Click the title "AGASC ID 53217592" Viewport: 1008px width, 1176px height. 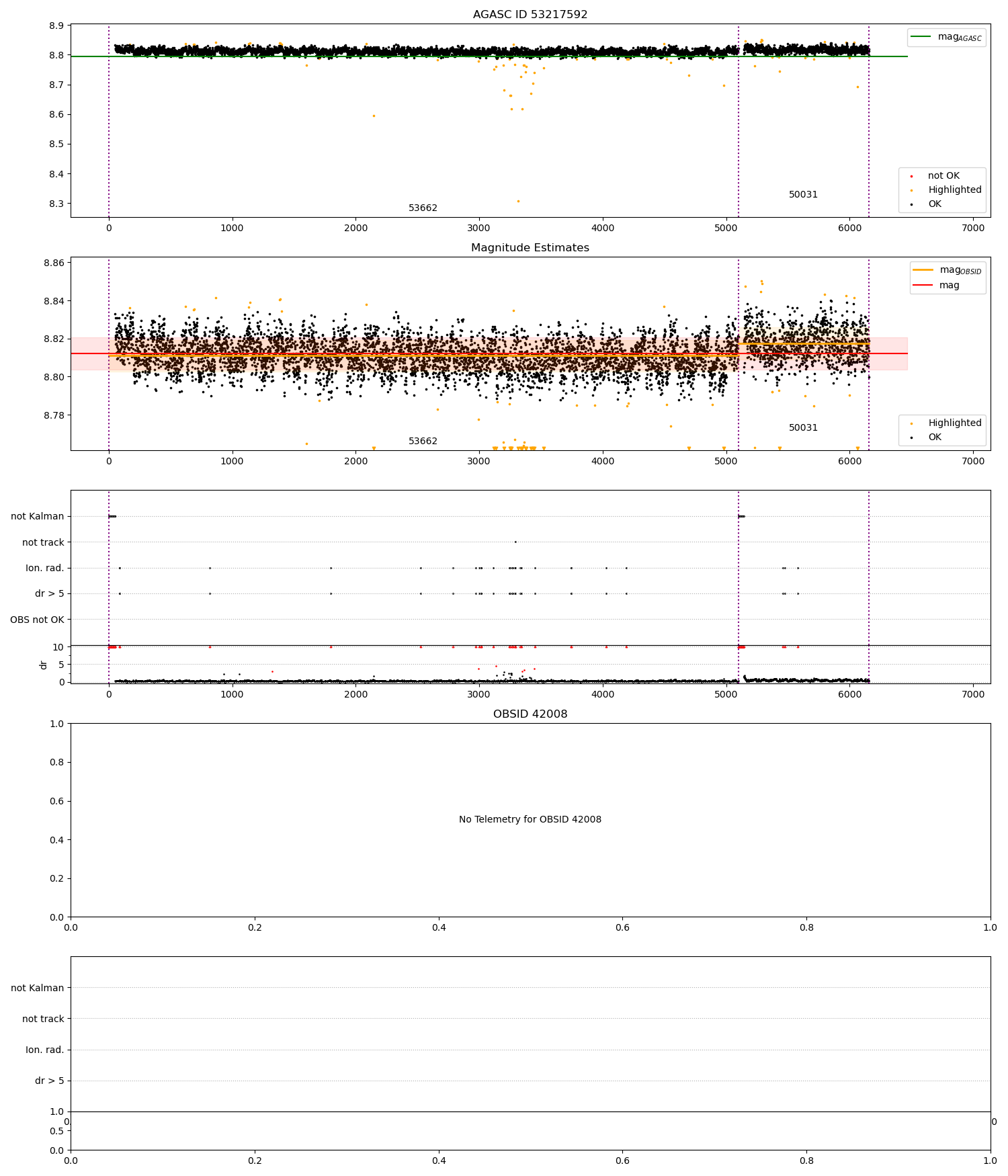530,14
